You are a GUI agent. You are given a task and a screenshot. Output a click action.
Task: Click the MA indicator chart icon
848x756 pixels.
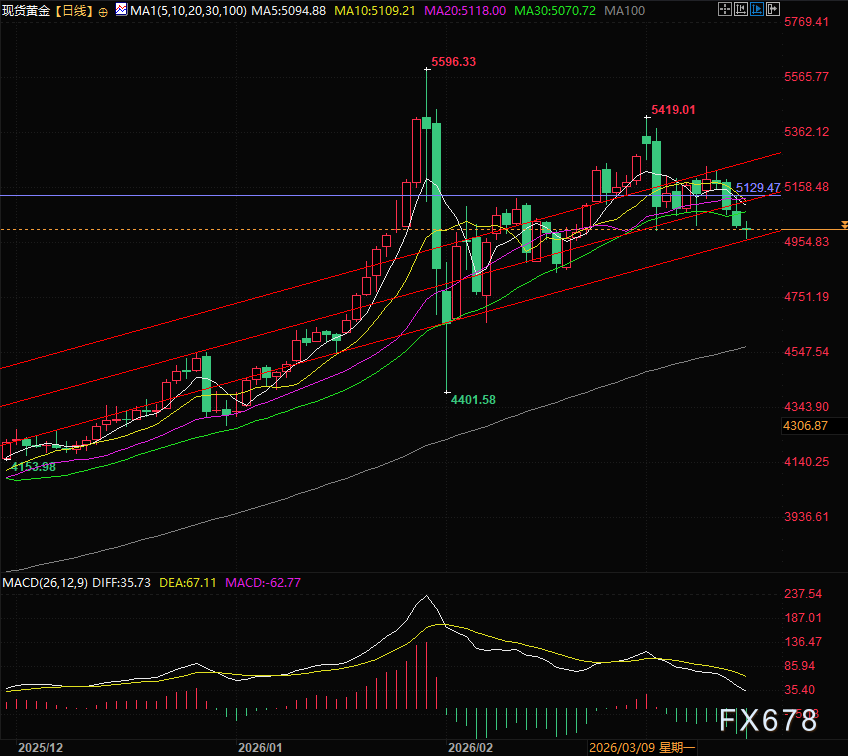pos(121,9)
